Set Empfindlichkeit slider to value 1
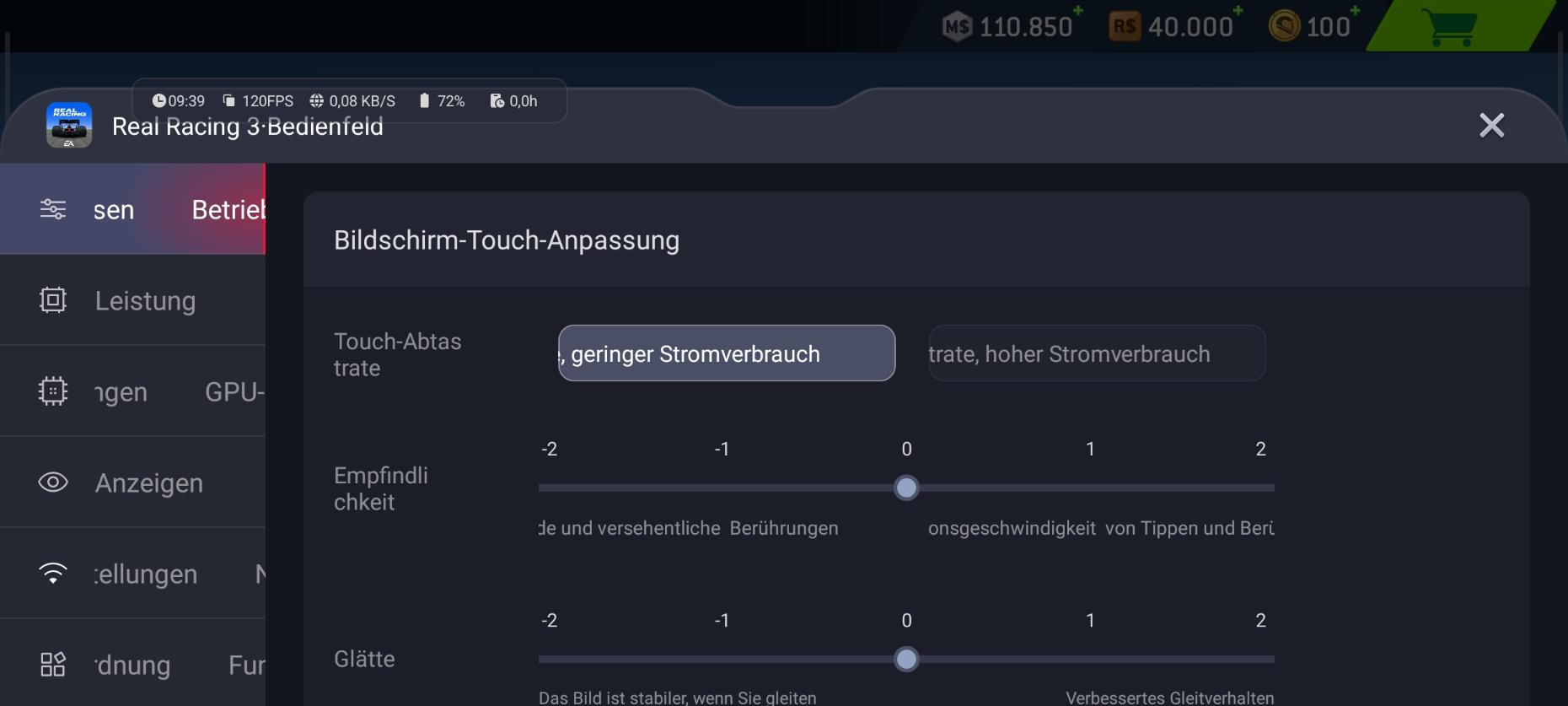Image resolution: width=1568 pixels, height=706 pixels. click(x=1090, y=488)
